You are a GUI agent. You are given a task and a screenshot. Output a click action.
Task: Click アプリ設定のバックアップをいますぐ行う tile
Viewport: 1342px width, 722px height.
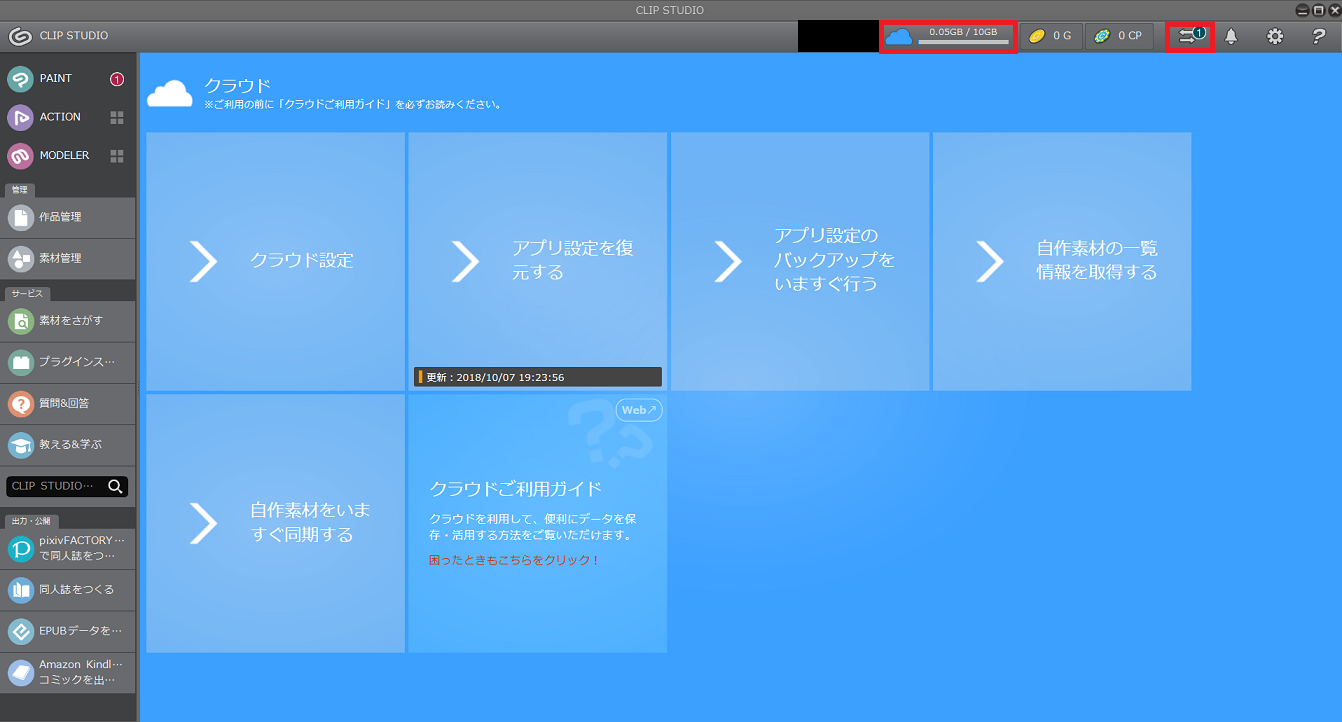[x=800, y=261]
